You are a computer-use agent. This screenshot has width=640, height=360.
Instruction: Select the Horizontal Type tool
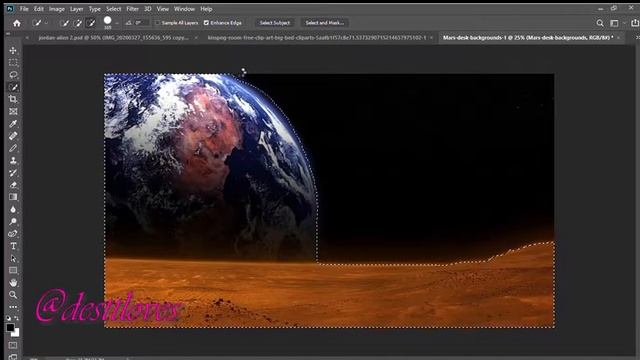coord(13,246)
